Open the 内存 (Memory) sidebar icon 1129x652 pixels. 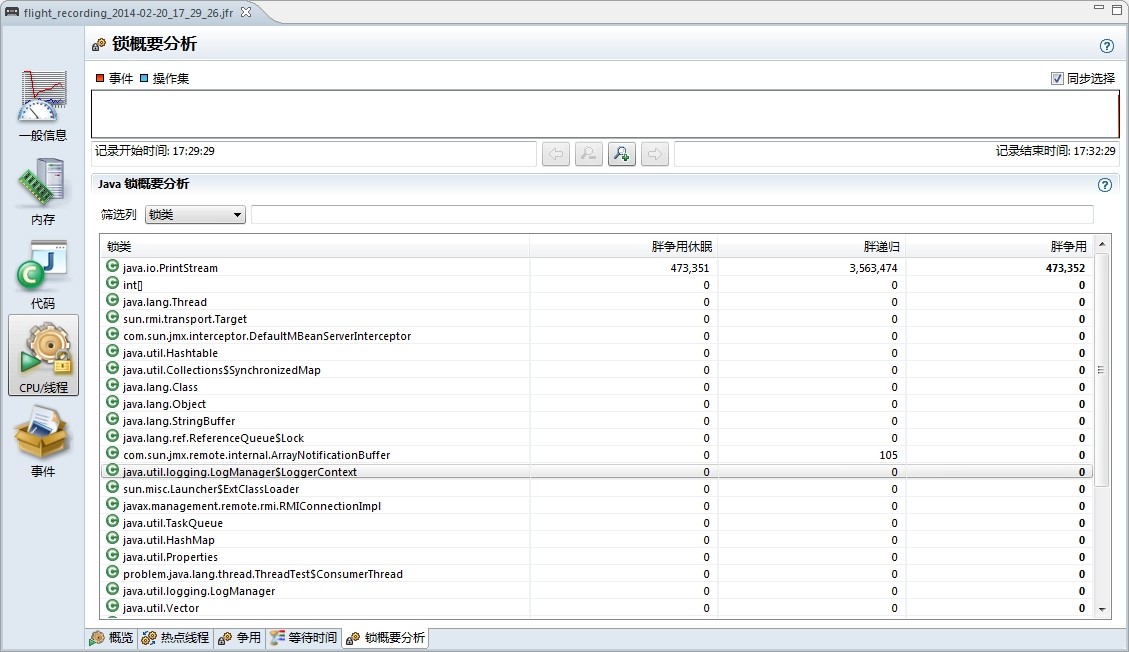coord(43,190)
